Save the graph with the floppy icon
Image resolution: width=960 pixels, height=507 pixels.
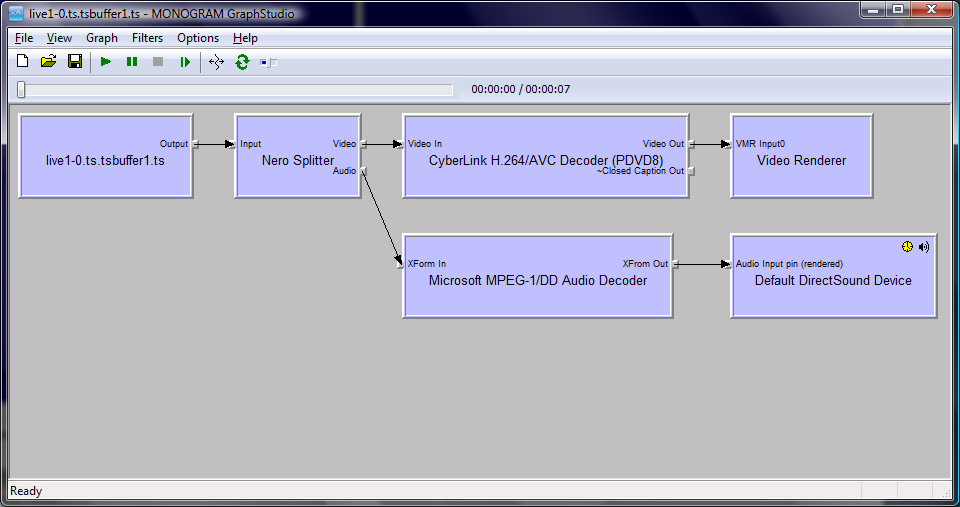pos(75,61)
